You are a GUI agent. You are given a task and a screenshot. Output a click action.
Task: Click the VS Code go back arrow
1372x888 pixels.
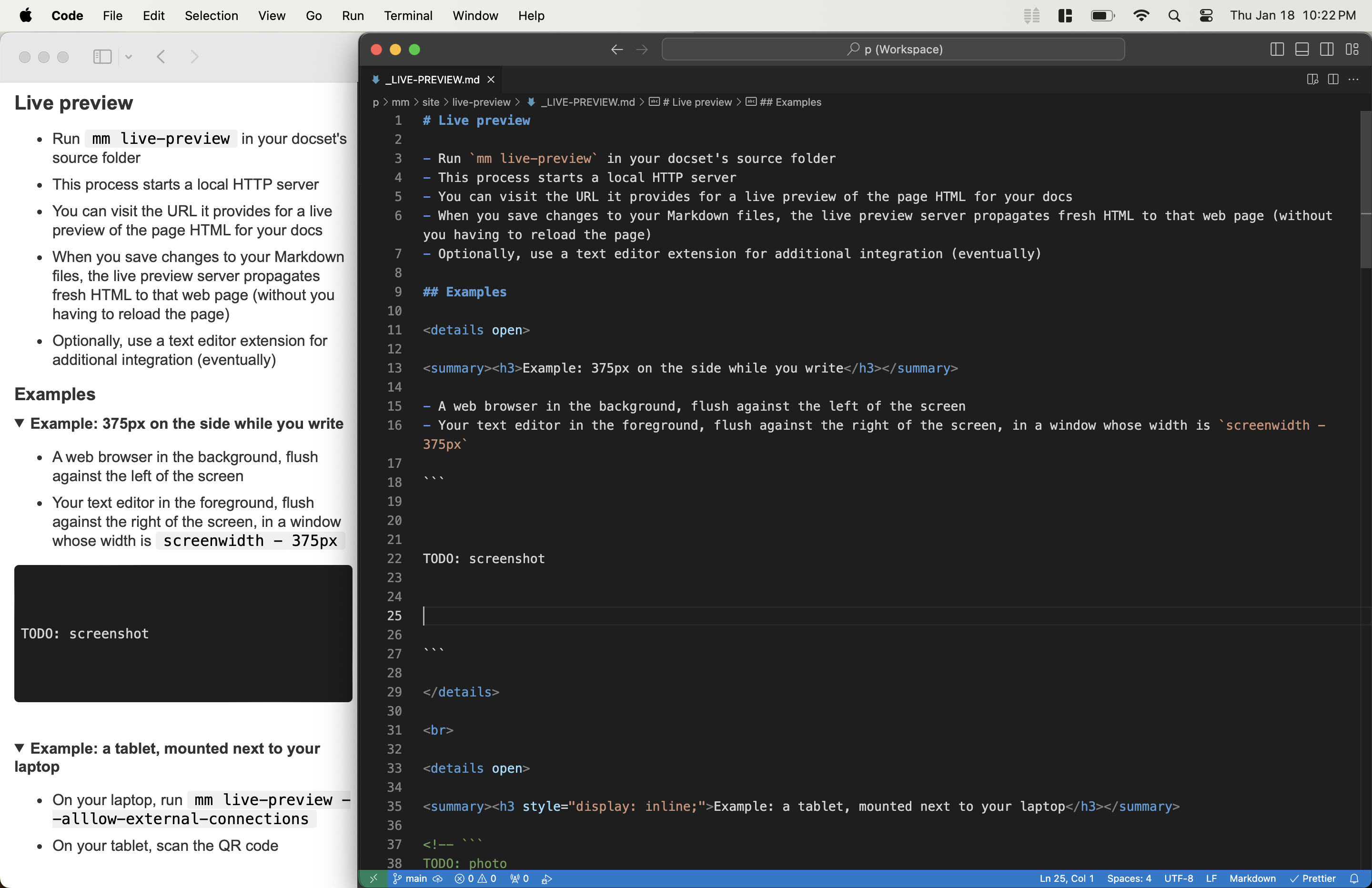pyautogui.click(x=617, y=50)
